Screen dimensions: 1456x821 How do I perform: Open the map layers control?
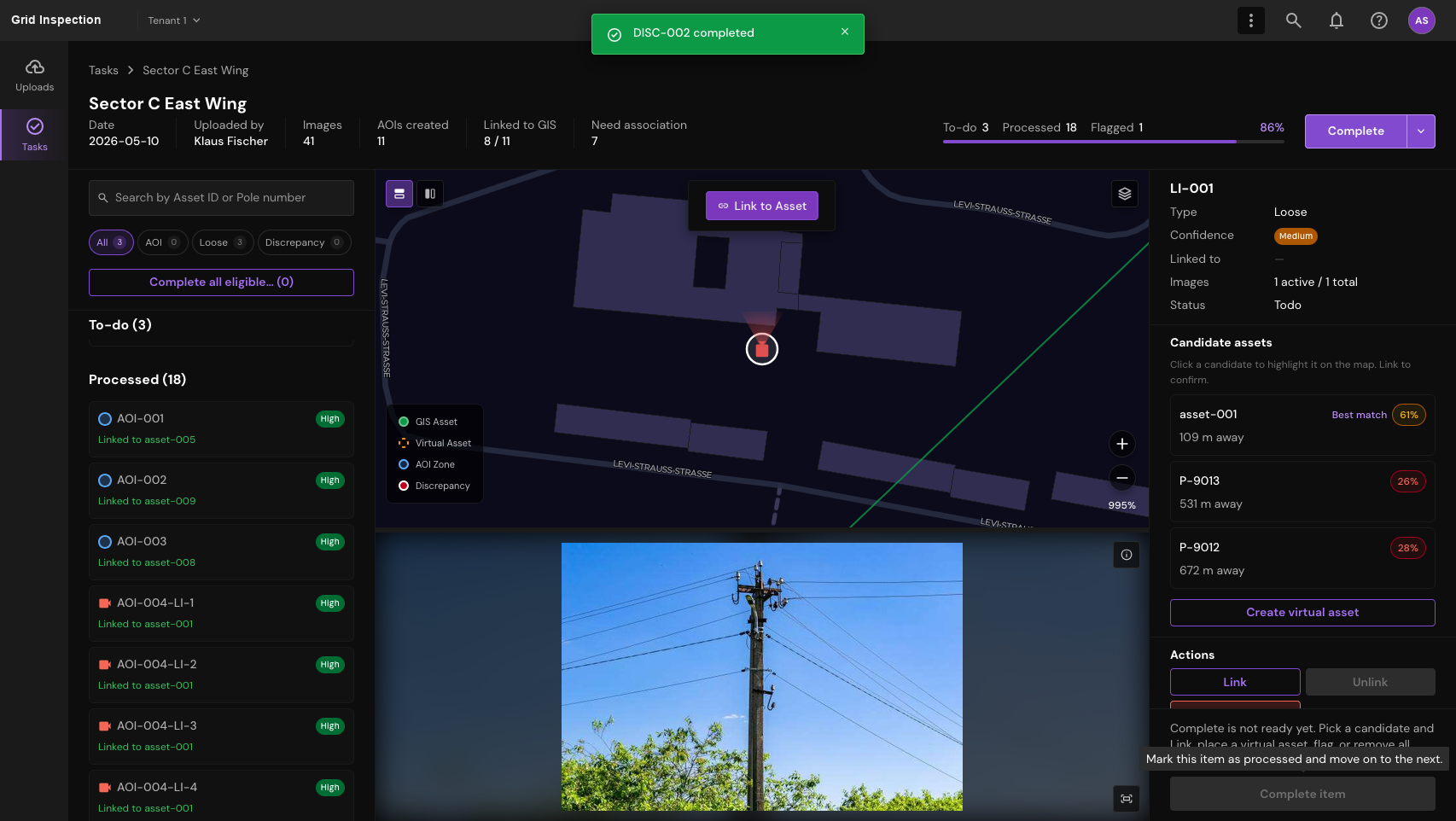(1125, 194)
